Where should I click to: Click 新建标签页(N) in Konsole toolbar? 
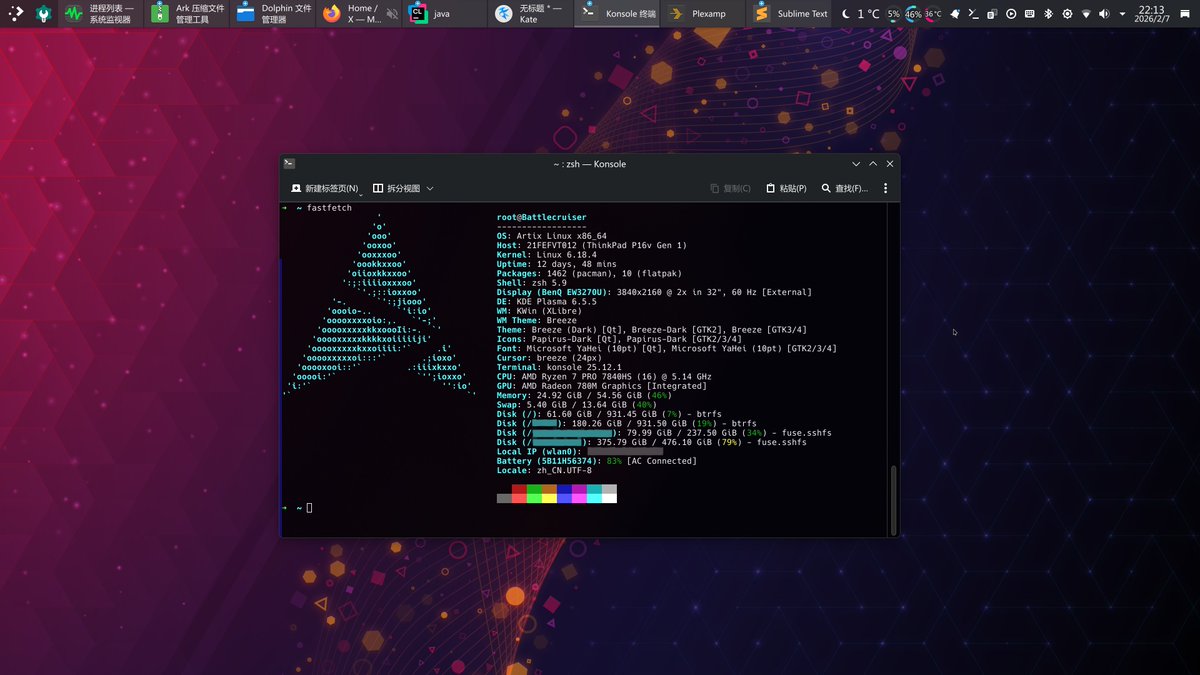click(x=324, y=188)
